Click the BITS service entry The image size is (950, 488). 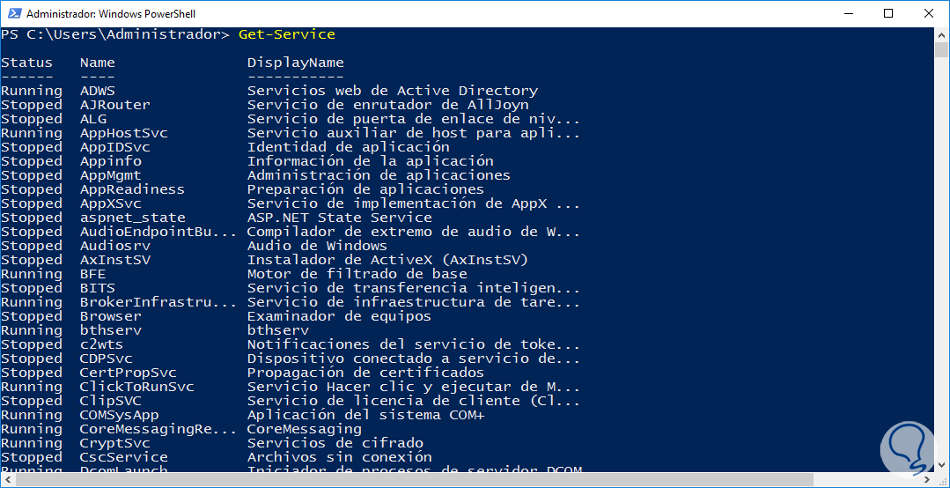click(97, 287)
